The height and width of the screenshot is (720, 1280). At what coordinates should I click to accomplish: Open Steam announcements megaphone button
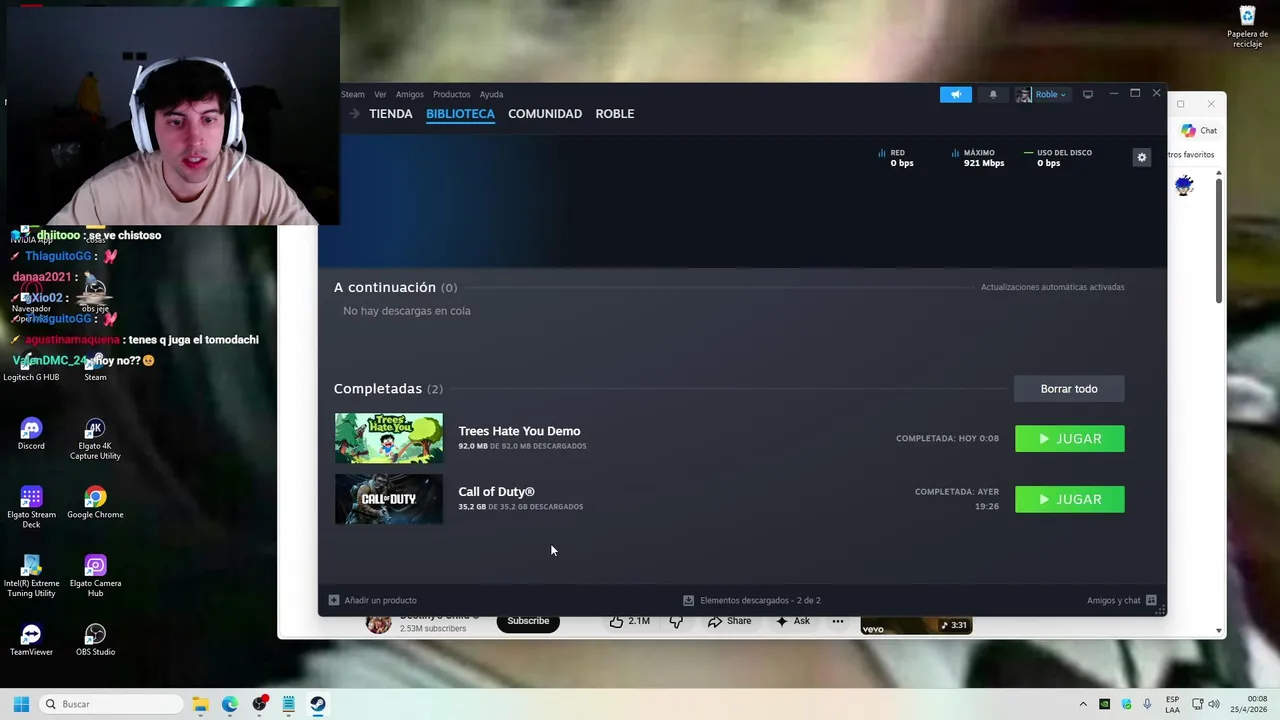955,94
